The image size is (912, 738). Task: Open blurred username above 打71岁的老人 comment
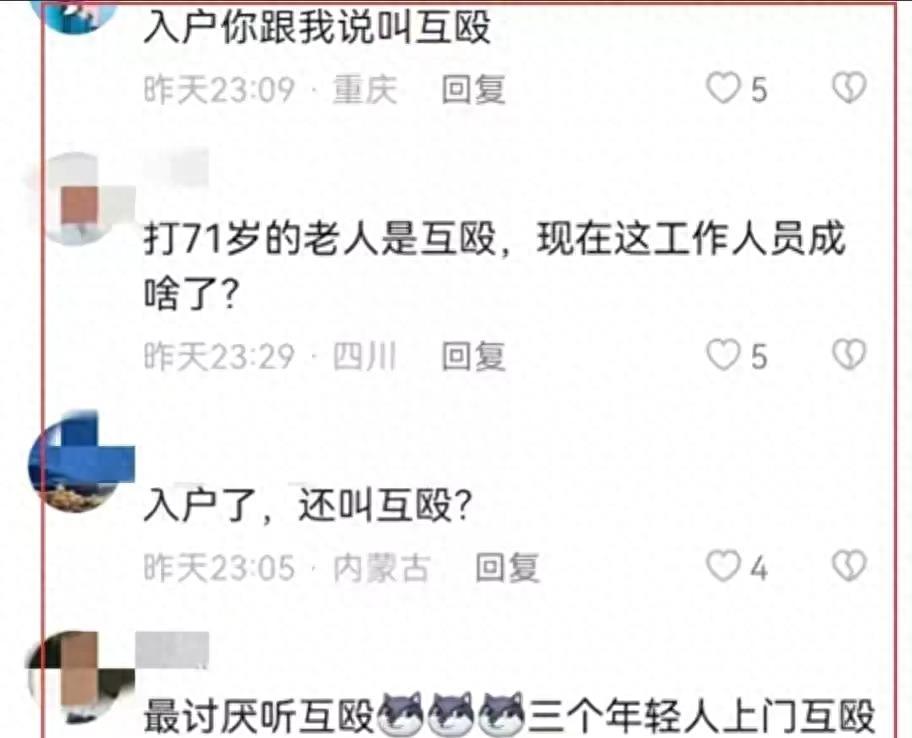click(x=176, y=166)
